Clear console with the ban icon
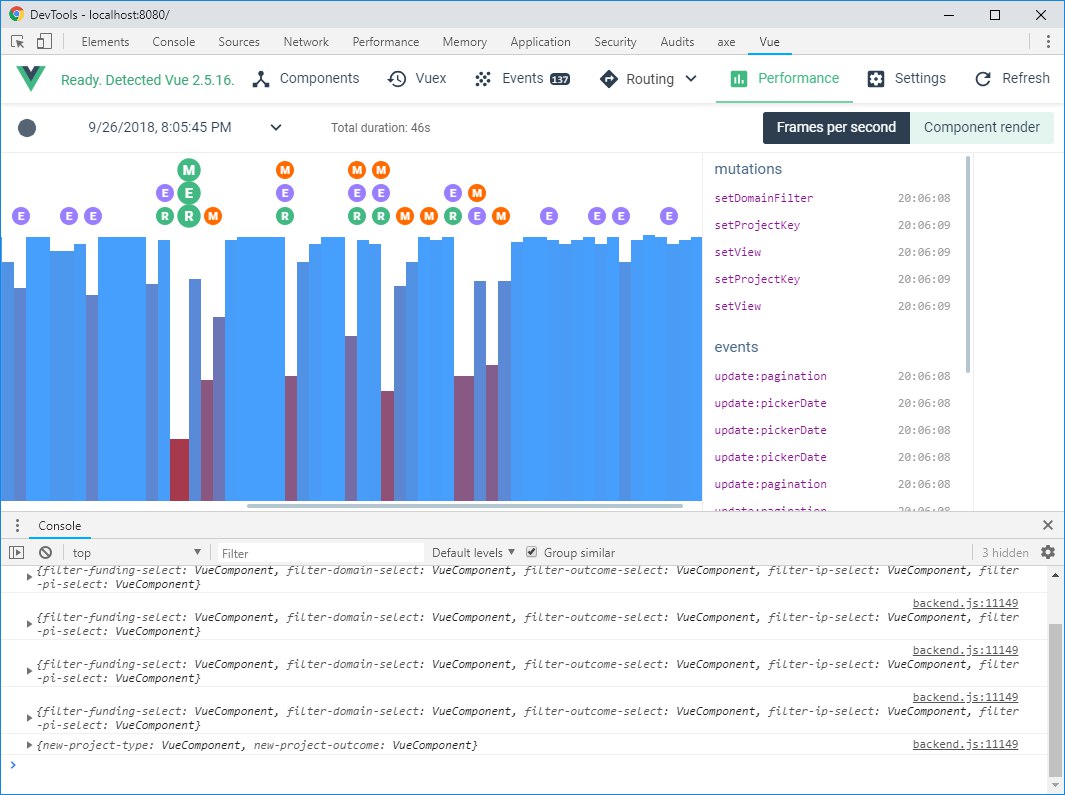Screen dimensions: 1065x795 pyautogui.click(x=46, y=552)
